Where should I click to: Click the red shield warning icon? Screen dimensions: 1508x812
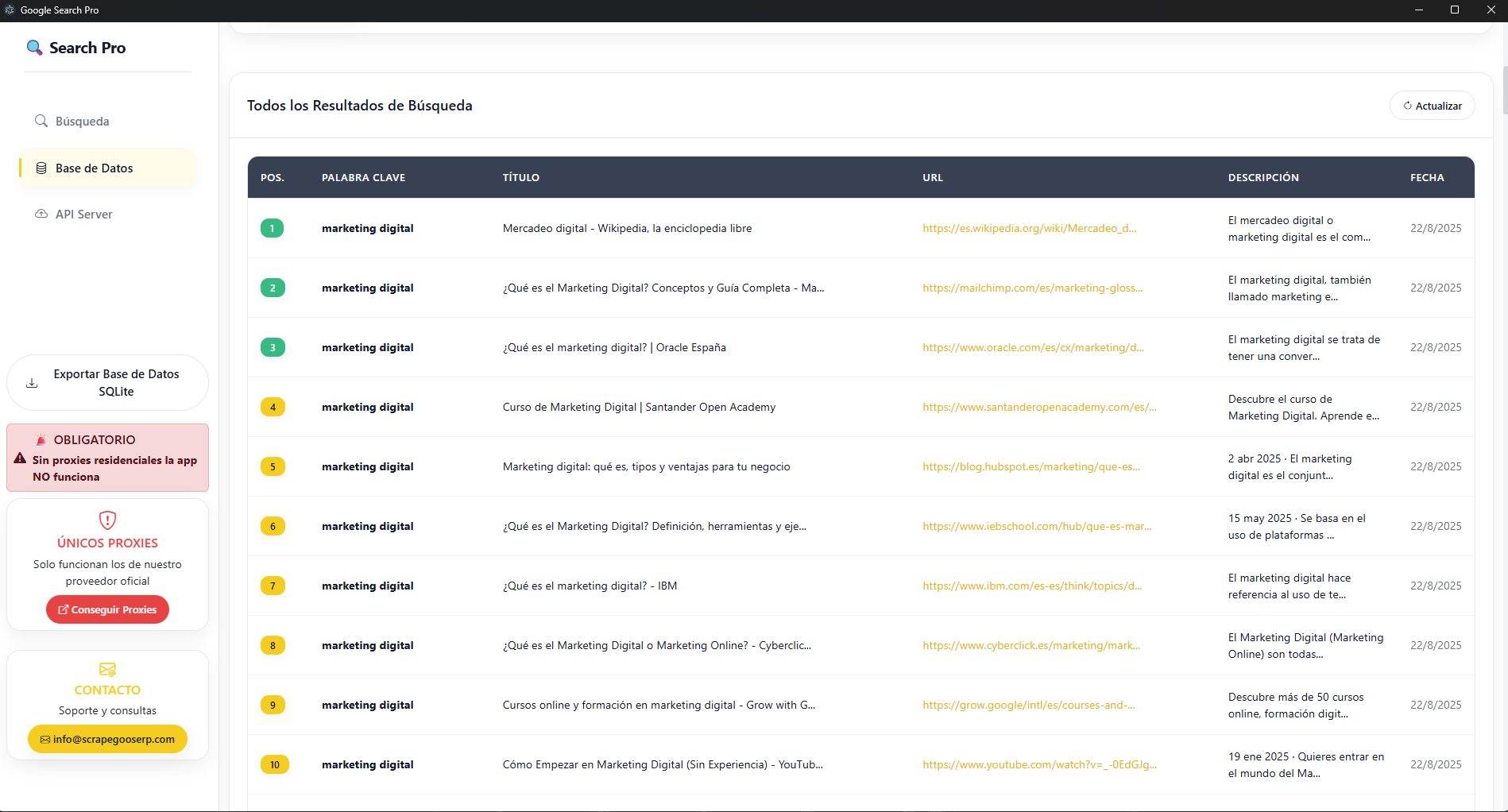pyautogui.click(x=107, y=520)
